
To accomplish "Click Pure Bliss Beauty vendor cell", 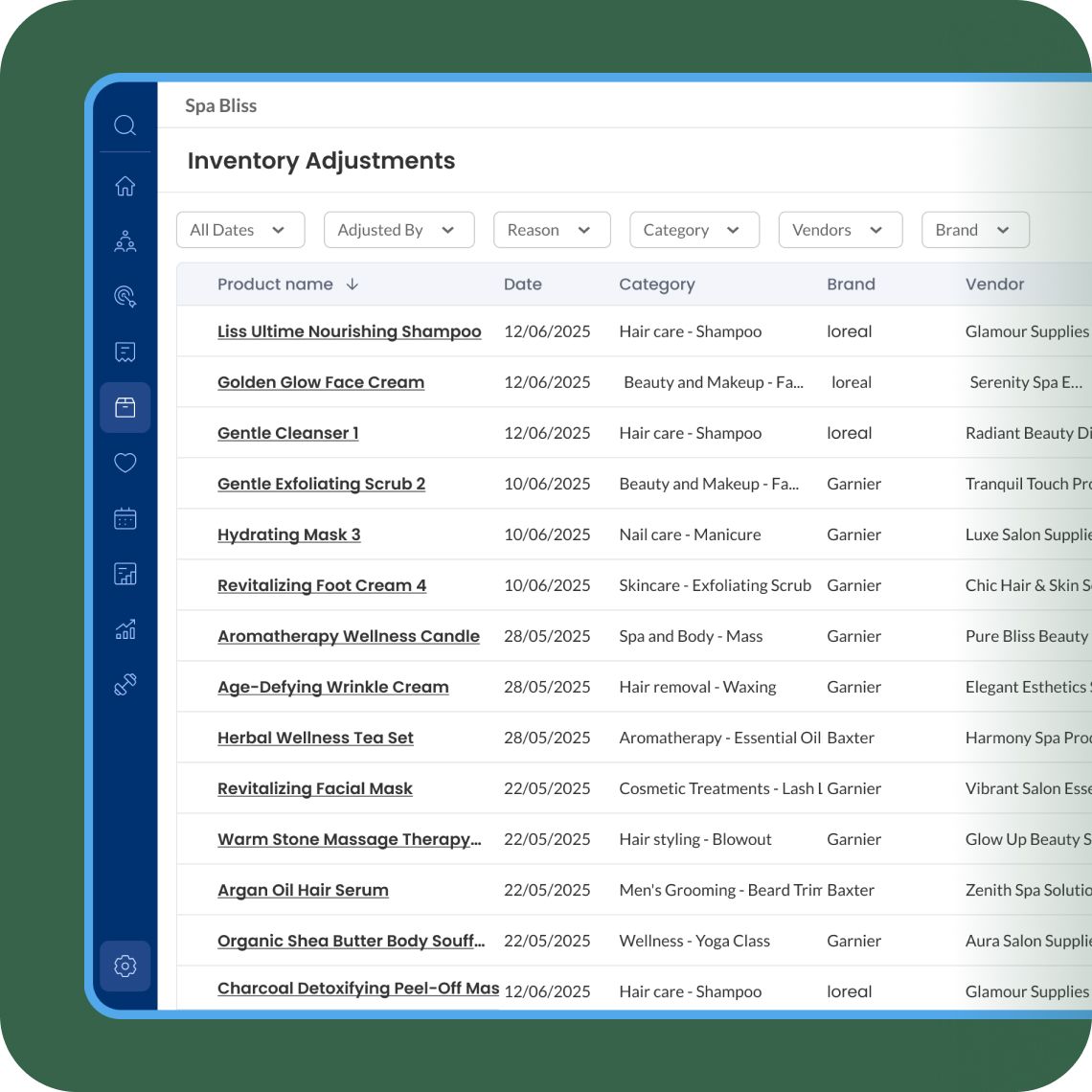I will 1027,637.
